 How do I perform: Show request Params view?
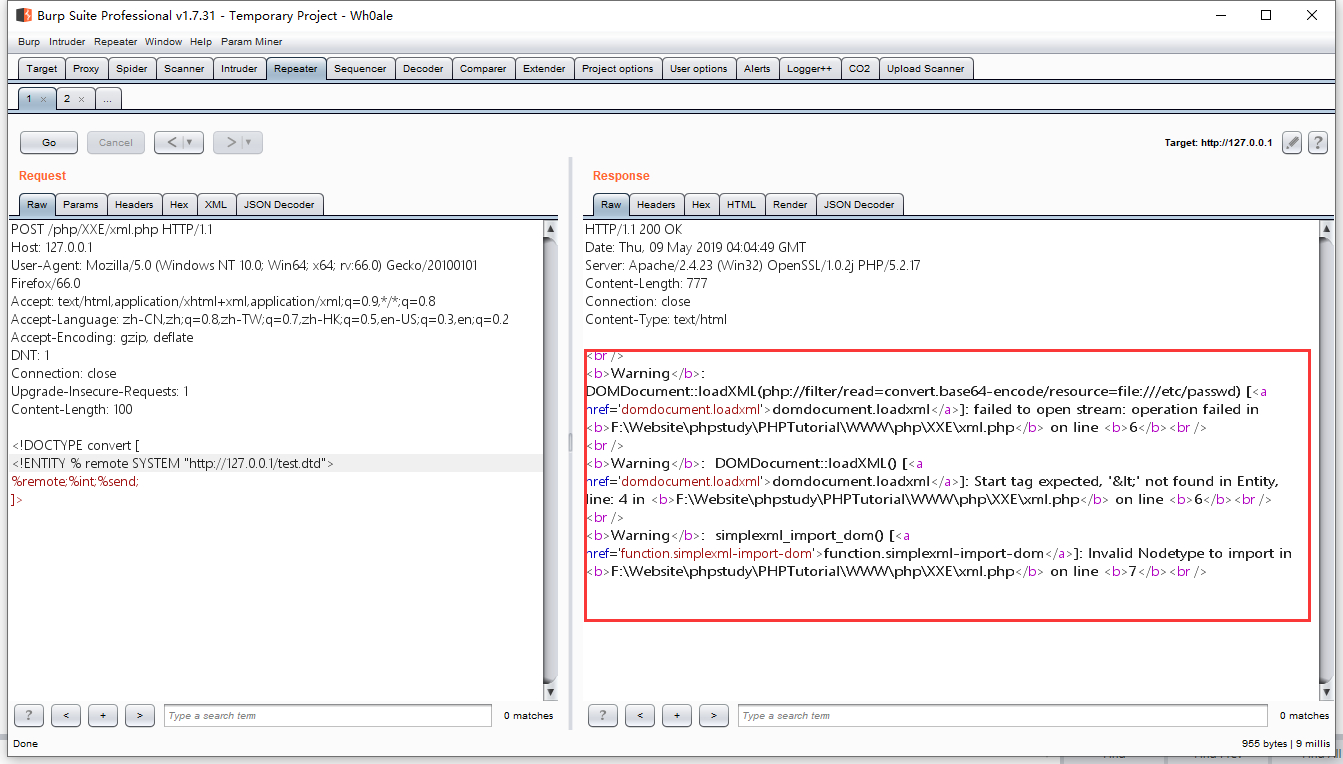coord(80,204)
